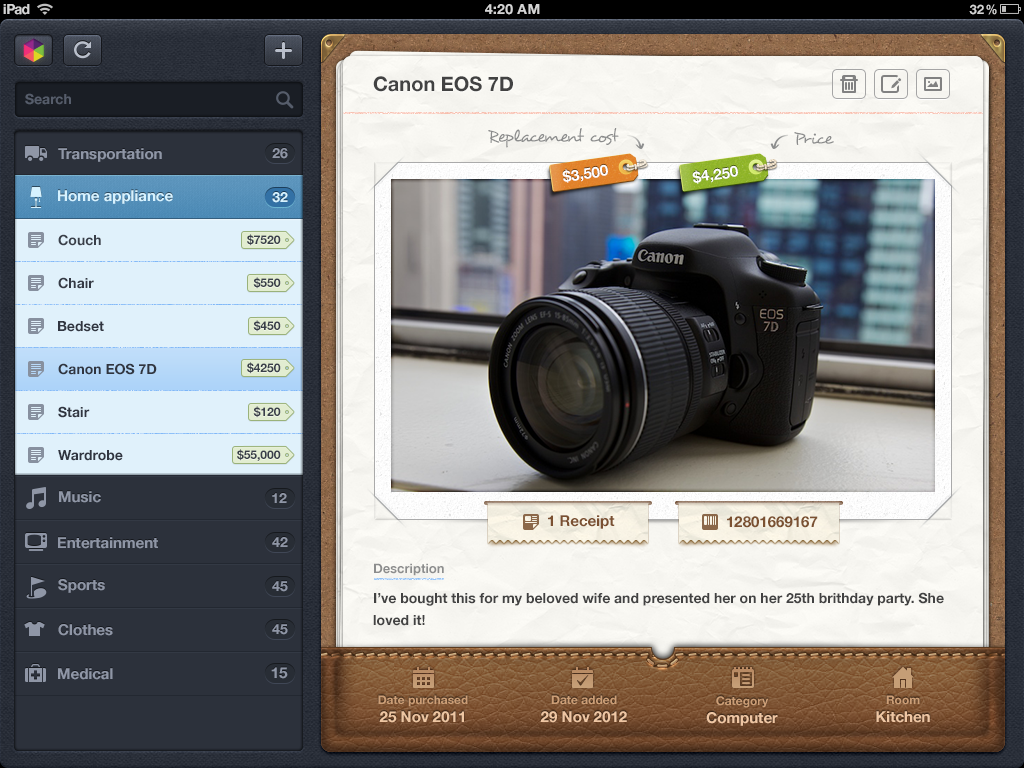Click the document icon beside Wardrobe
Viewport: 1024px width, 768px height.
[36, 455]
